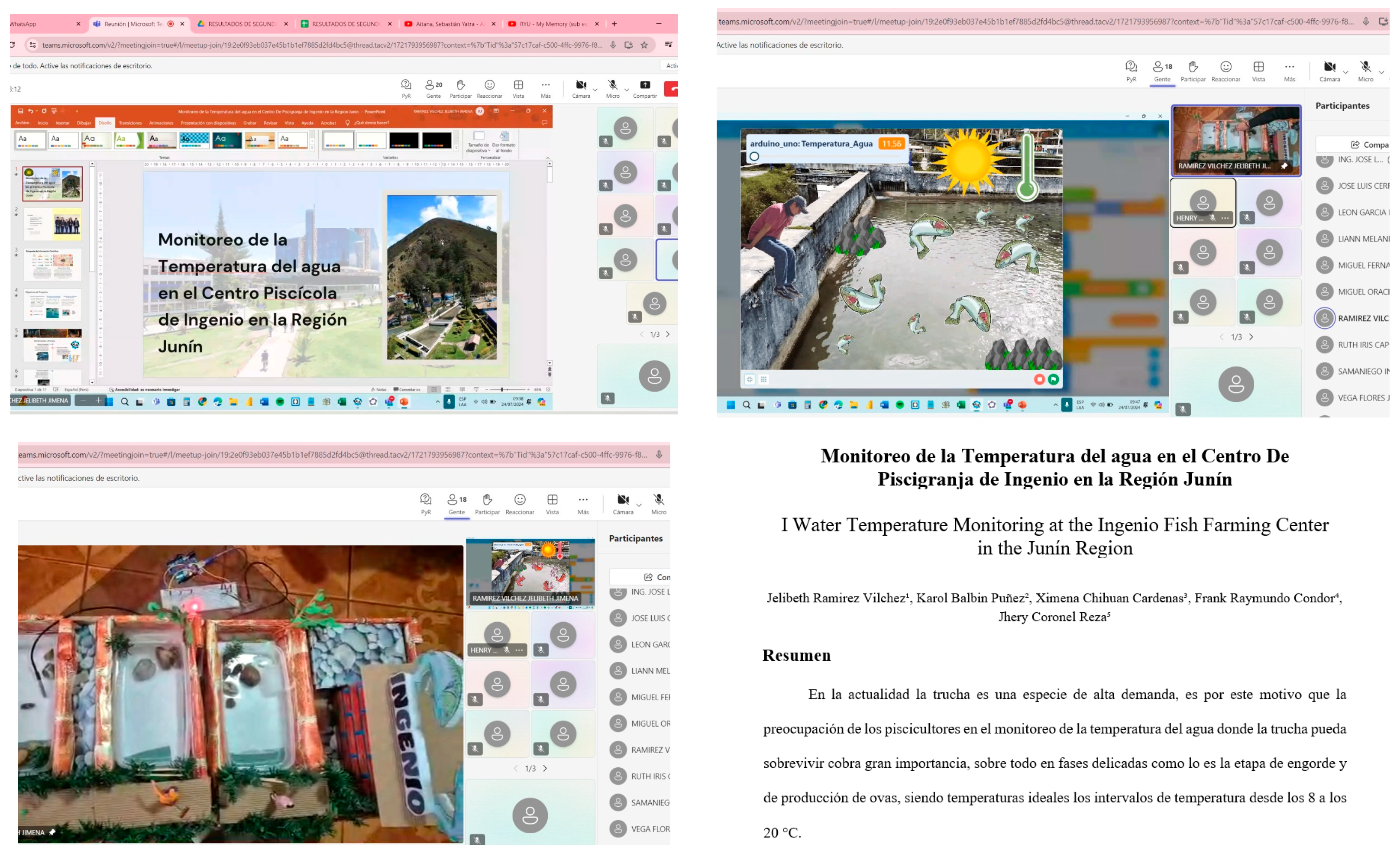Toggle the arduino_uno Temperatura_Agua variable checkbox circle
Image resolution: width=1400 pixels, height=857 pixels.
(x=754, y=156)
